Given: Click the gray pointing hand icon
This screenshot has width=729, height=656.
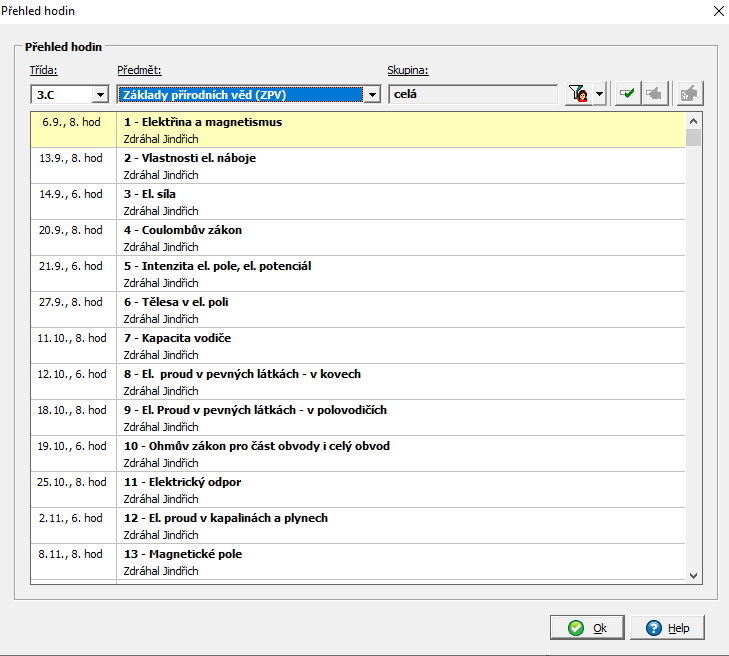Looking at the screenshot, I should pyautogui.click(x=653, y=94).
